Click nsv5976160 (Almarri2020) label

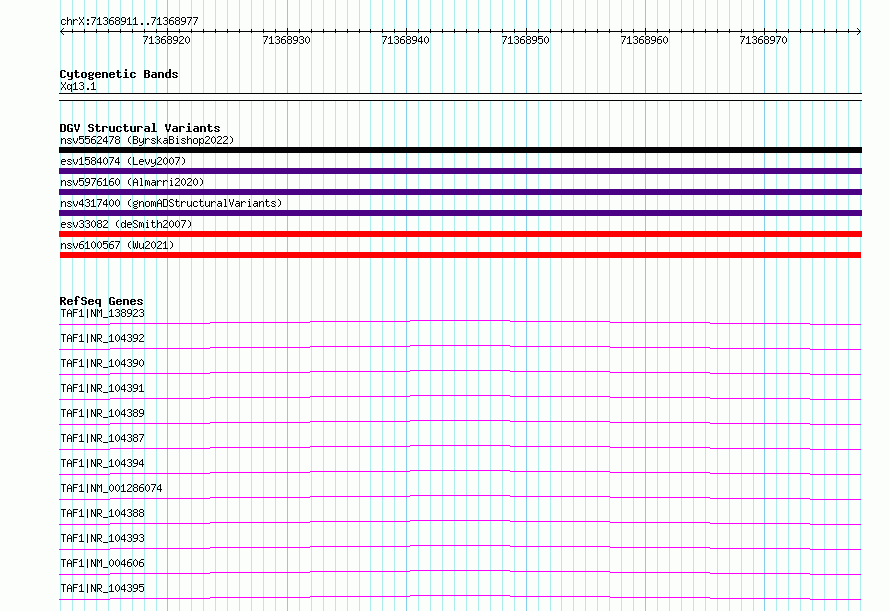[x=132, y=182]
